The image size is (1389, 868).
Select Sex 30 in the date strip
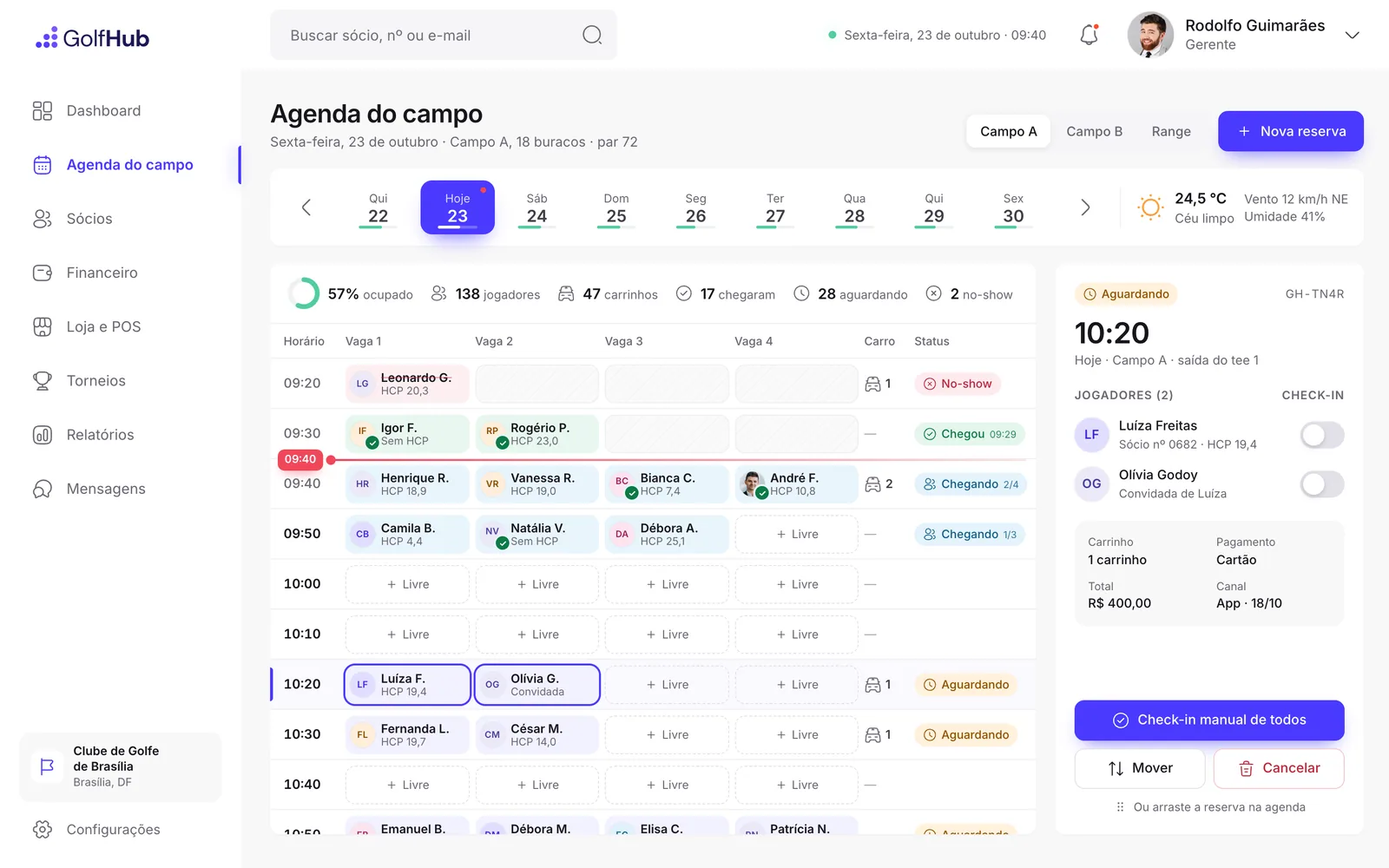point(1013,208)
